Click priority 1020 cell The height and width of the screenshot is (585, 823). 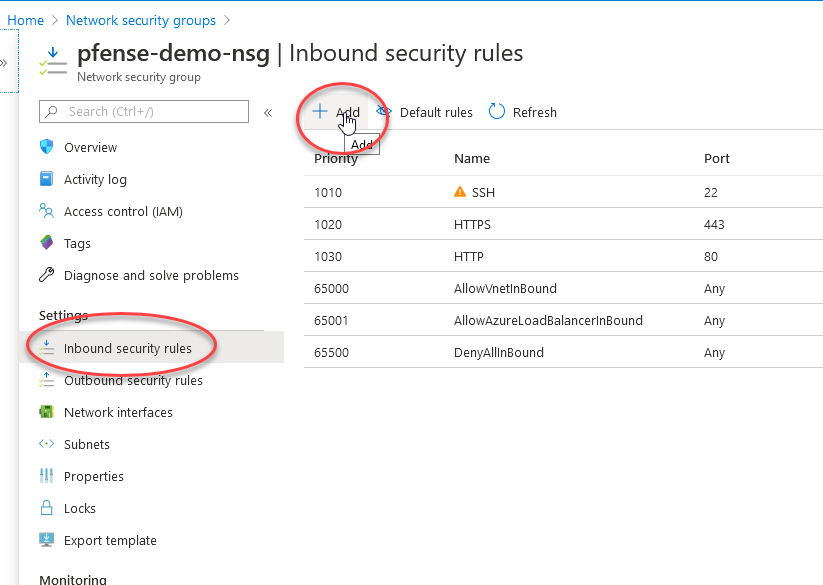[x=328, y=225]
